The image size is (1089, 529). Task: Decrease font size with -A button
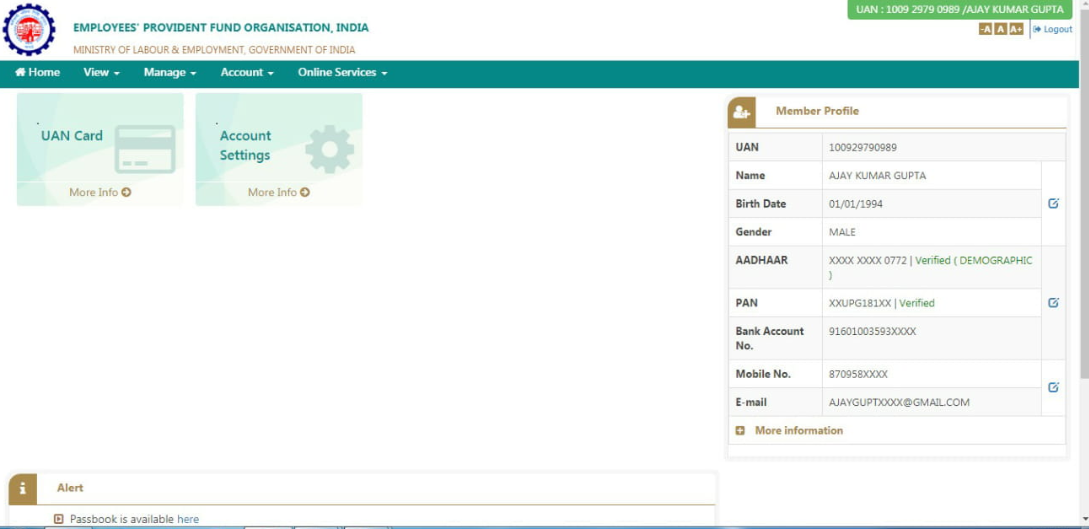[x=985, y=30]
